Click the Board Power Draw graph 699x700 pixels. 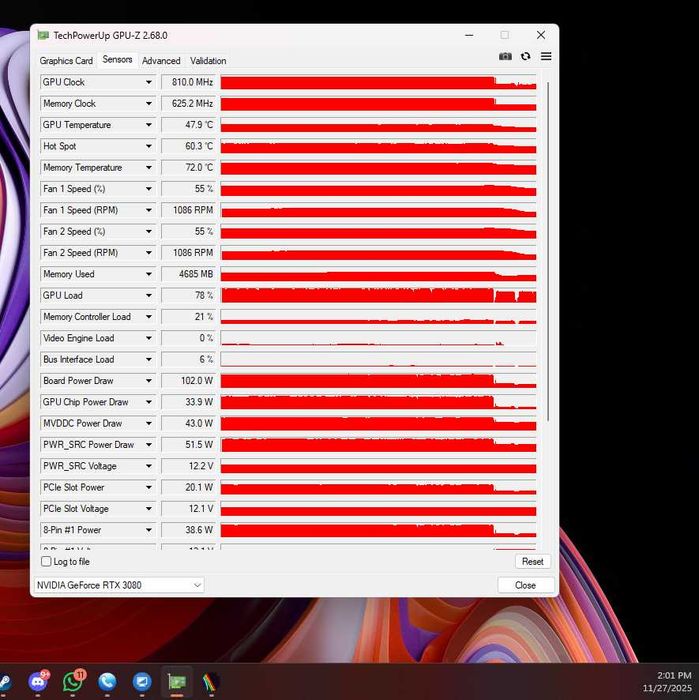point(378,381)
